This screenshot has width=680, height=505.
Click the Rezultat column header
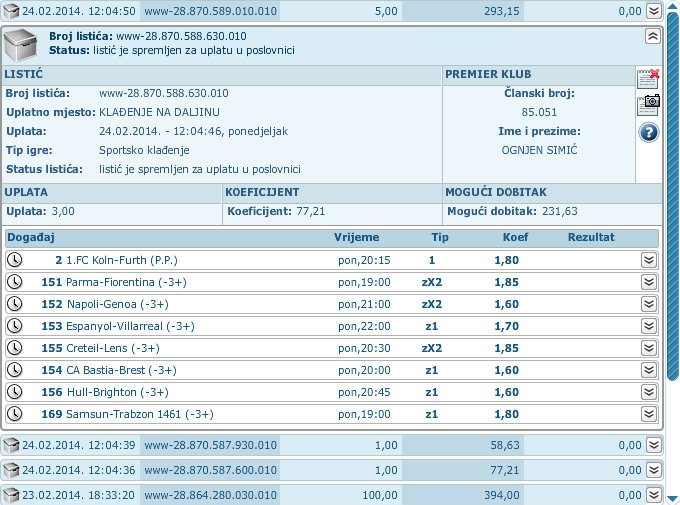pyautogui.click(x=591, y=237)
